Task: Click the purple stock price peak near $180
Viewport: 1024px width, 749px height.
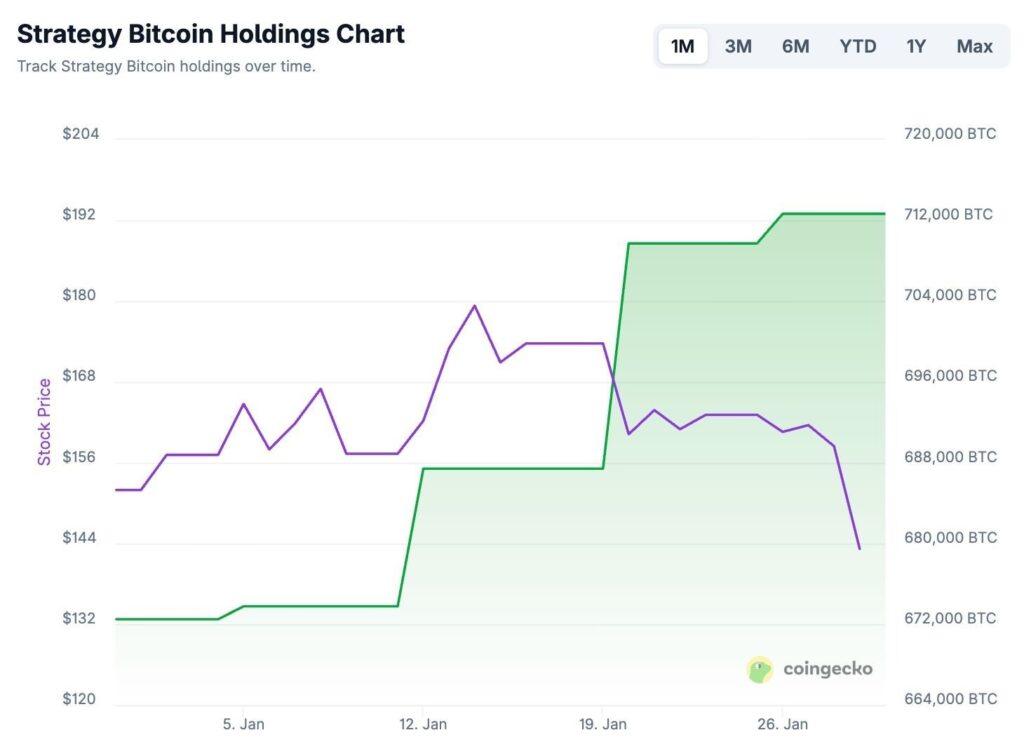Action: pyautogui.click(x=474, y=306)
